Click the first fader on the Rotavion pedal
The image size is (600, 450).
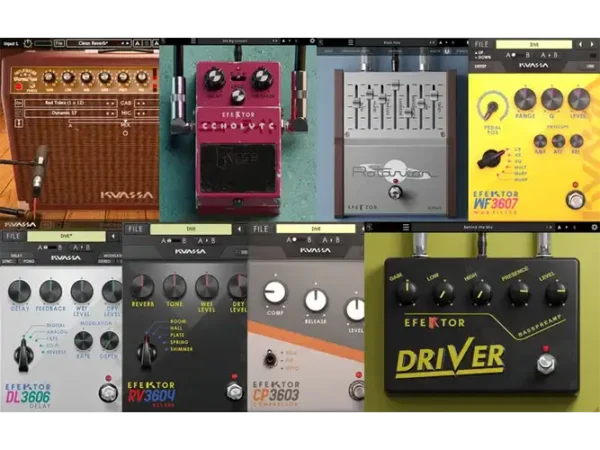pos(356,103)
